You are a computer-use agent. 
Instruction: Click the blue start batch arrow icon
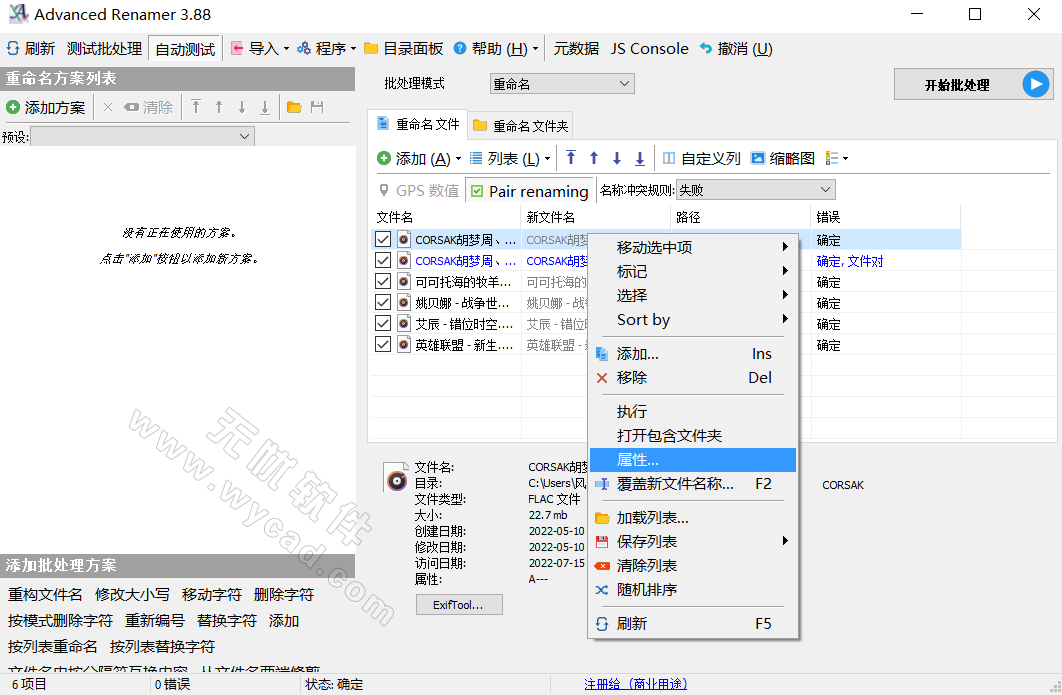pos(1035,85)
